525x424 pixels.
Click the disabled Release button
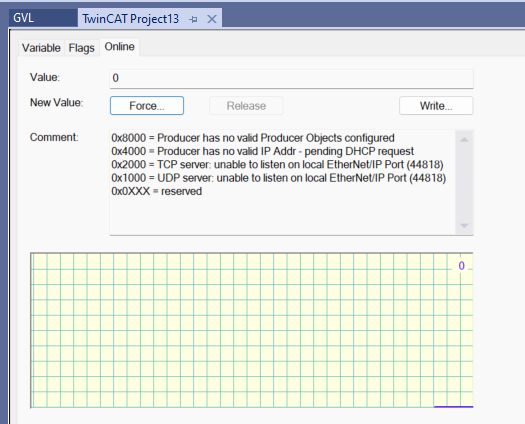click(x=246, y=105)
